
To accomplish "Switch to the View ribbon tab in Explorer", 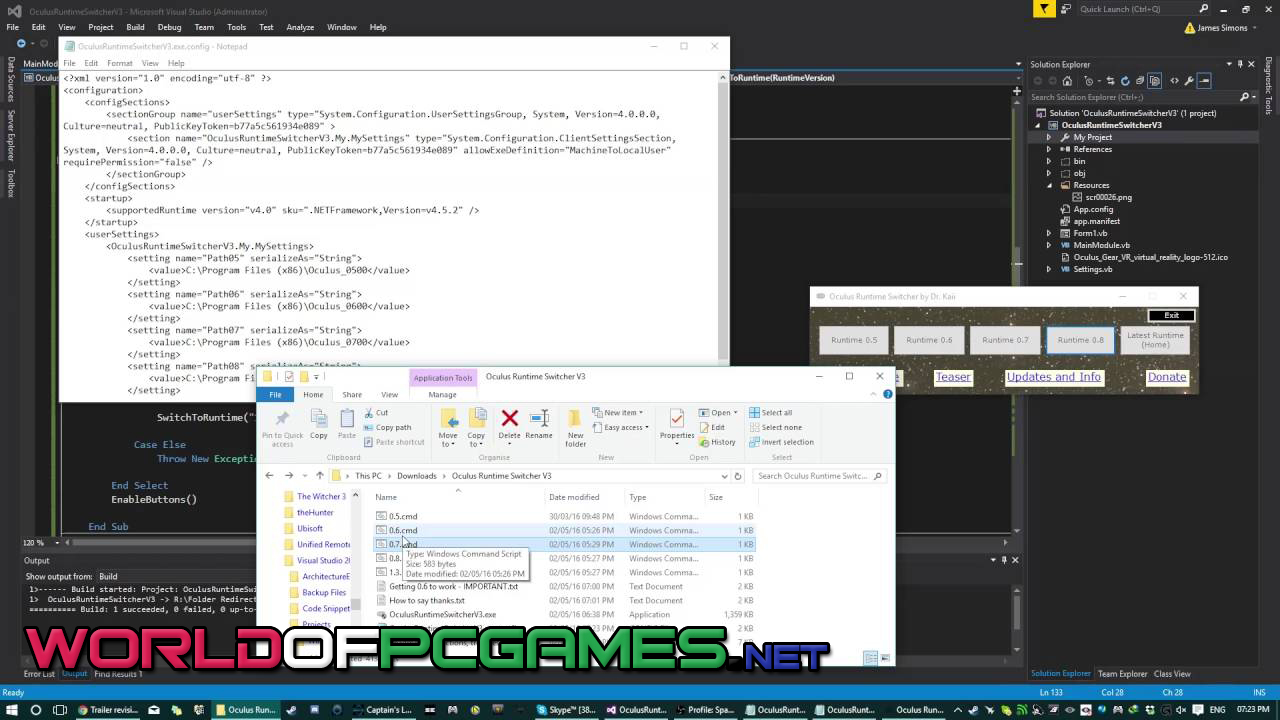I will [x=389, y=395].
